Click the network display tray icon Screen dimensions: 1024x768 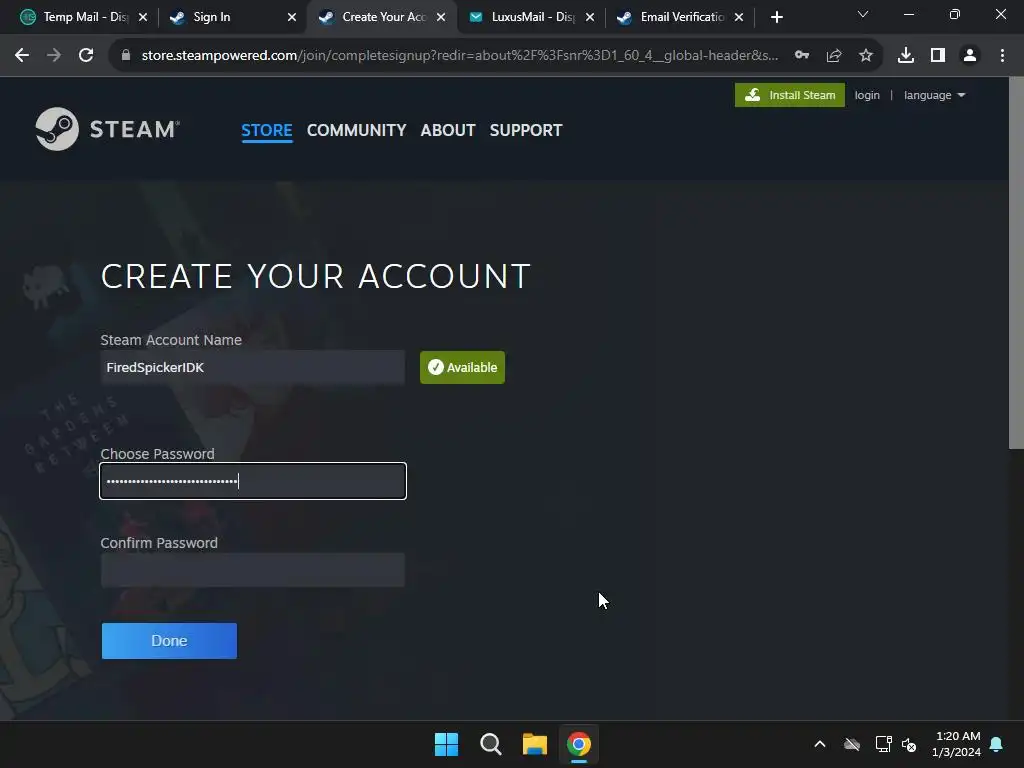click(883, 744)
